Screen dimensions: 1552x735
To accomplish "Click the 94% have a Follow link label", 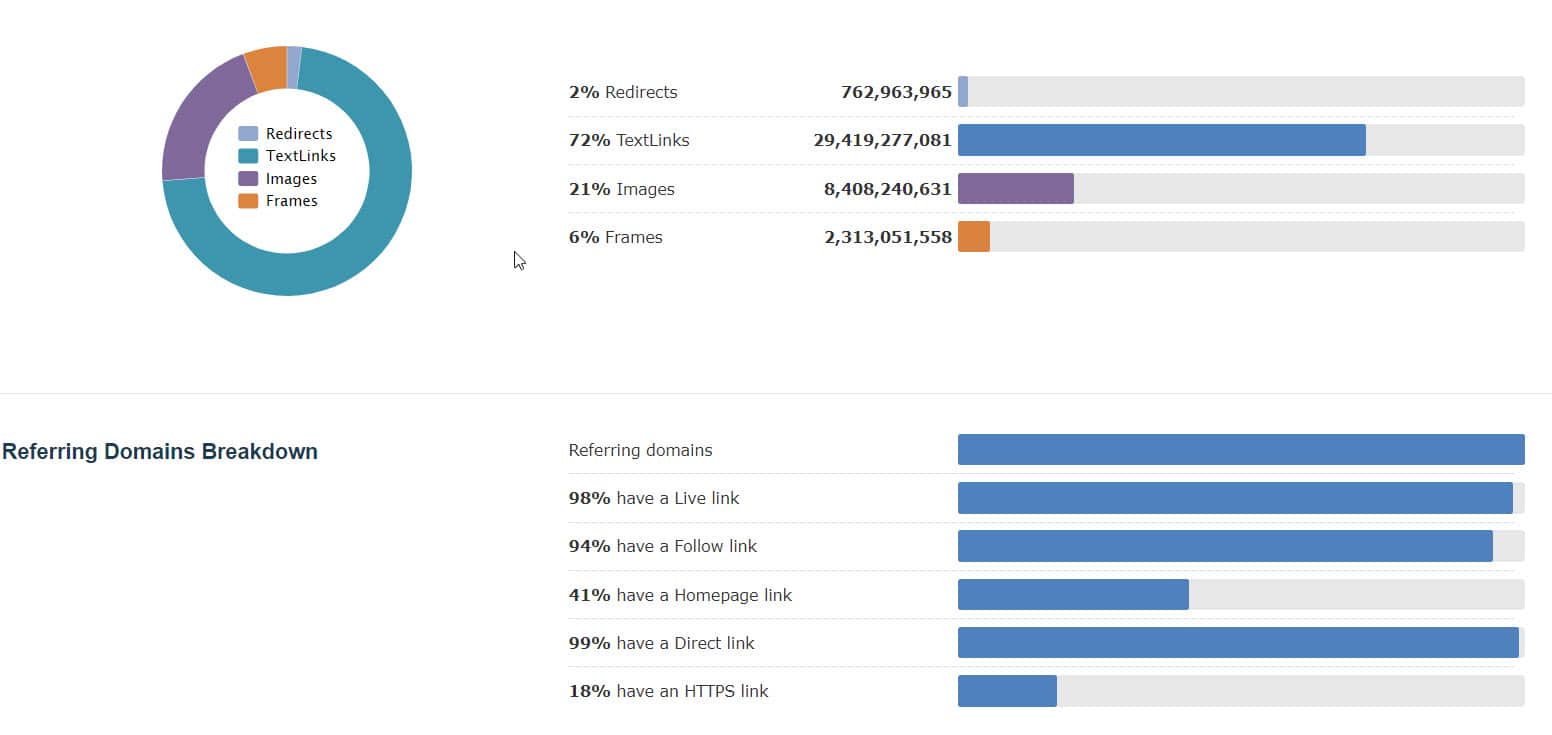I will [x=662, y=546].
